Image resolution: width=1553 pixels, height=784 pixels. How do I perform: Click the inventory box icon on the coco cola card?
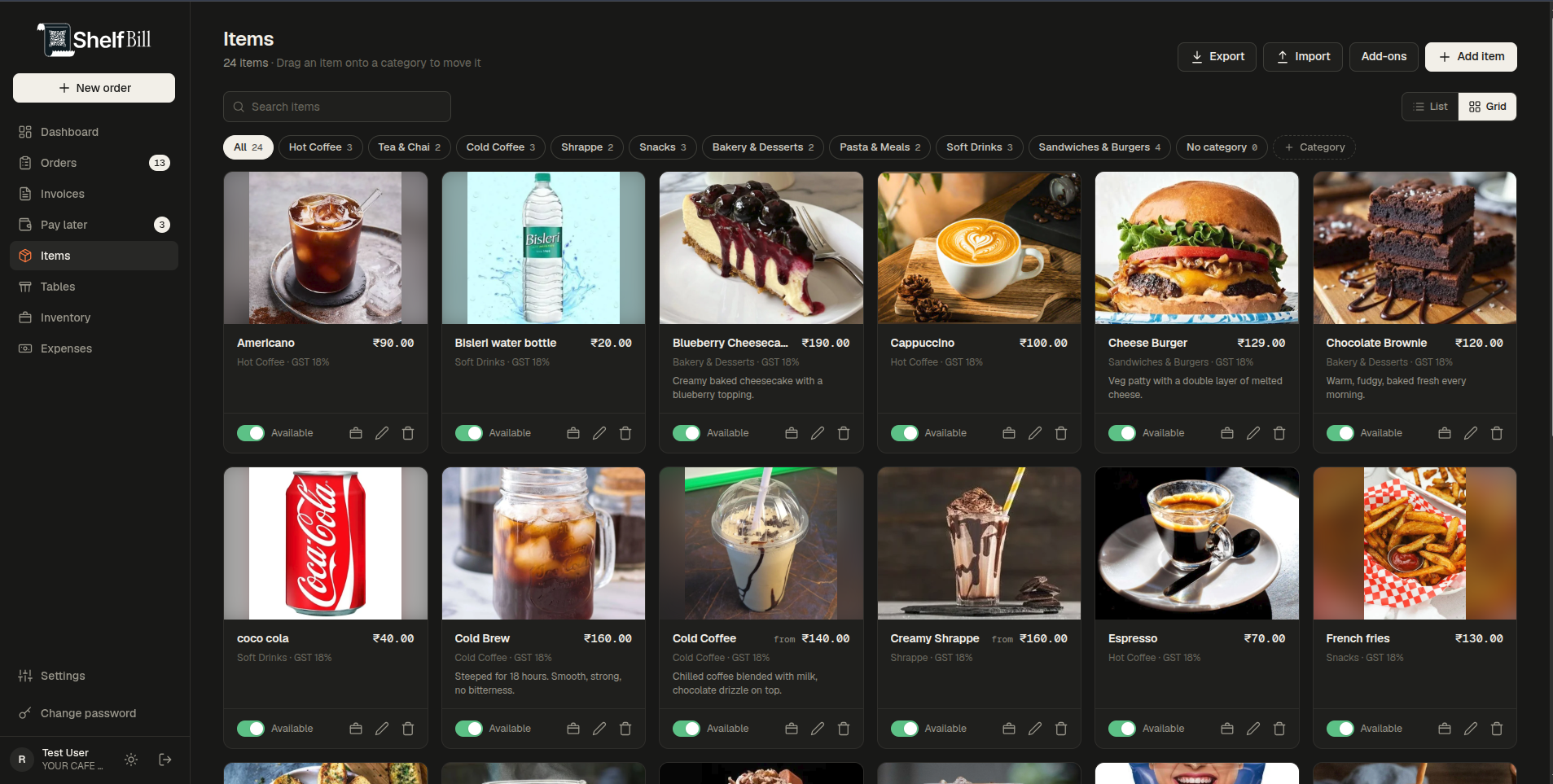(x=356, y=729)
